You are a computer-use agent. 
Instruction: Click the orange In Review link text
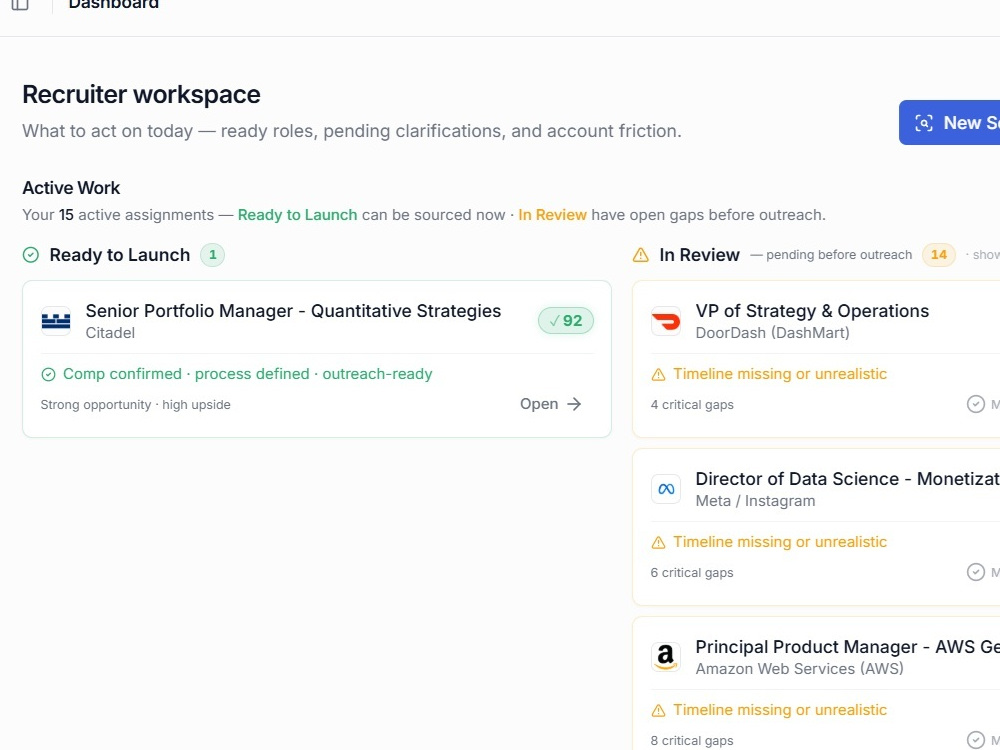[x=552, y=215]
